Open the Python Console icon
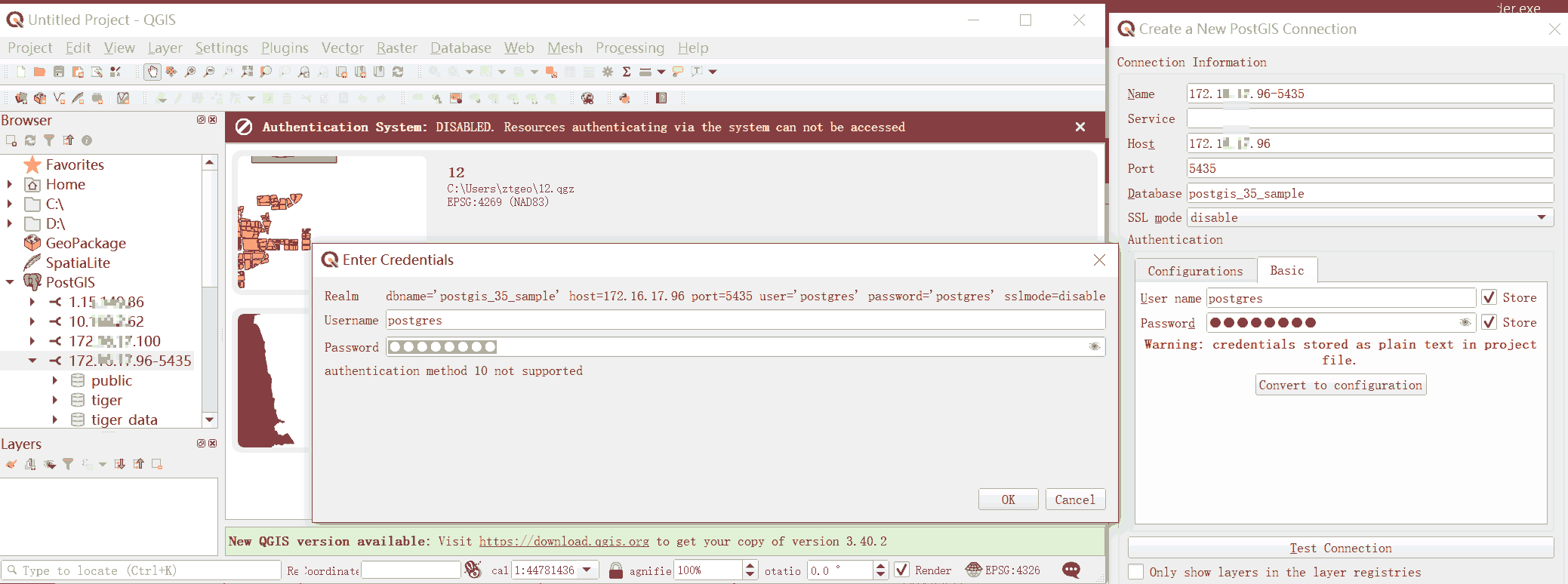 pyautogui.click(x=624, y=98)
